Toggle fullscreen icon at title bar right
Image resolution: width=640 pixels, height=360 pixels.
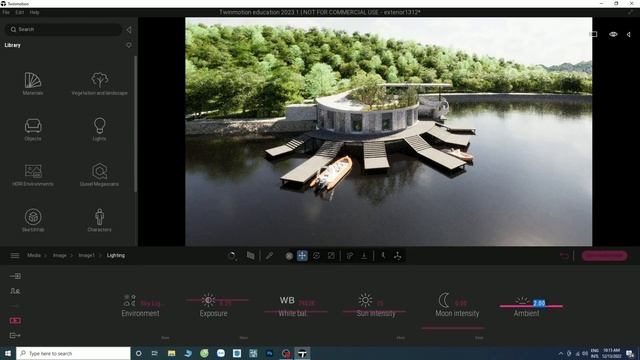pos(631,12)
